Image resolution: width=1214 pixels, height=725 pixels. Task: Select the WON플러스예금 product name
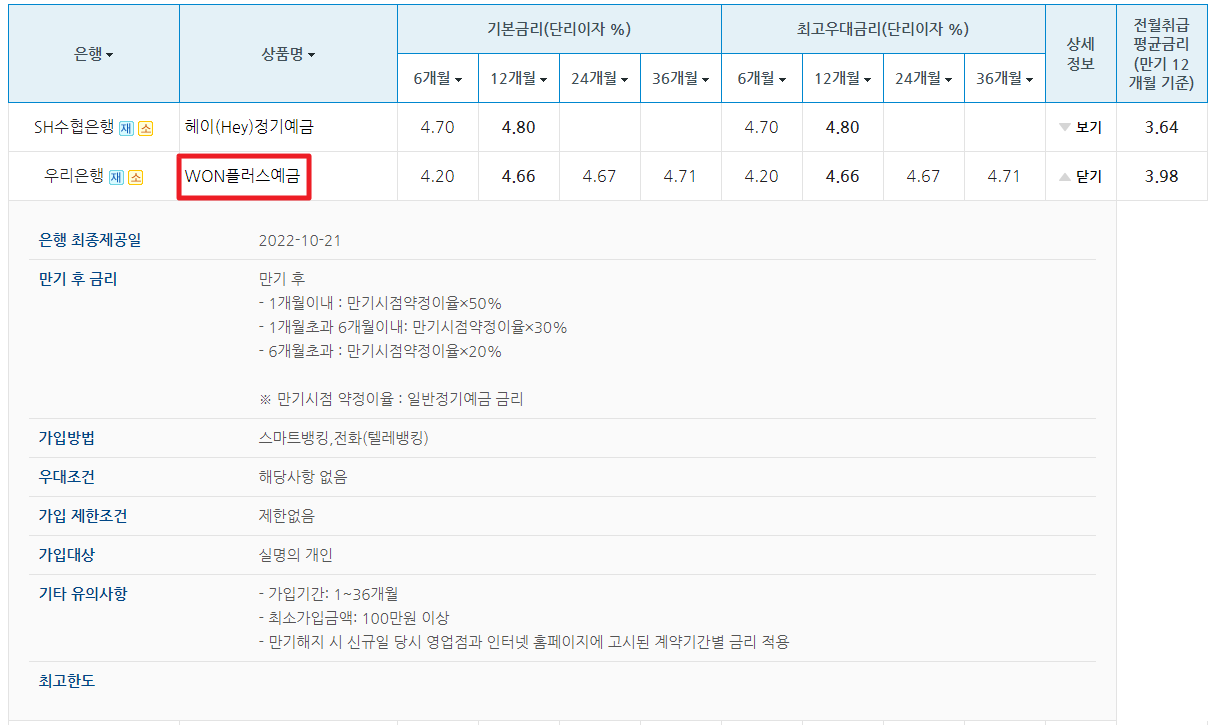tap(243, 175)
